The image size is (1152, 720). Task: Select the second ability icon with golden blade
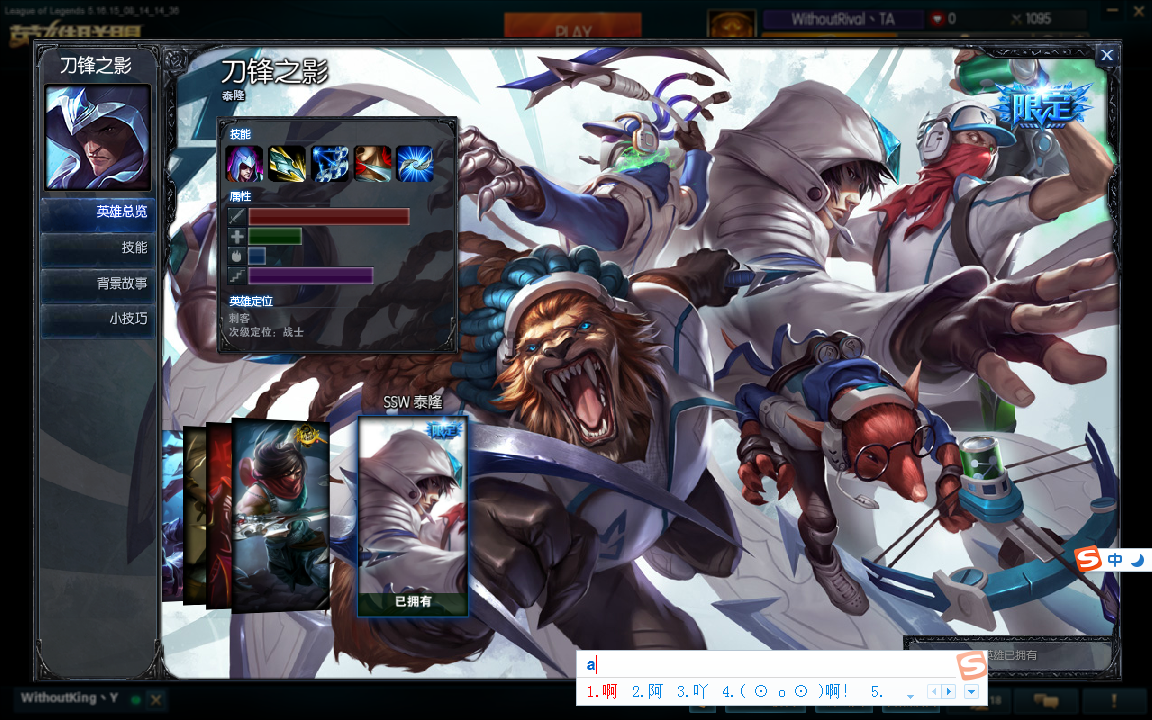287,163
